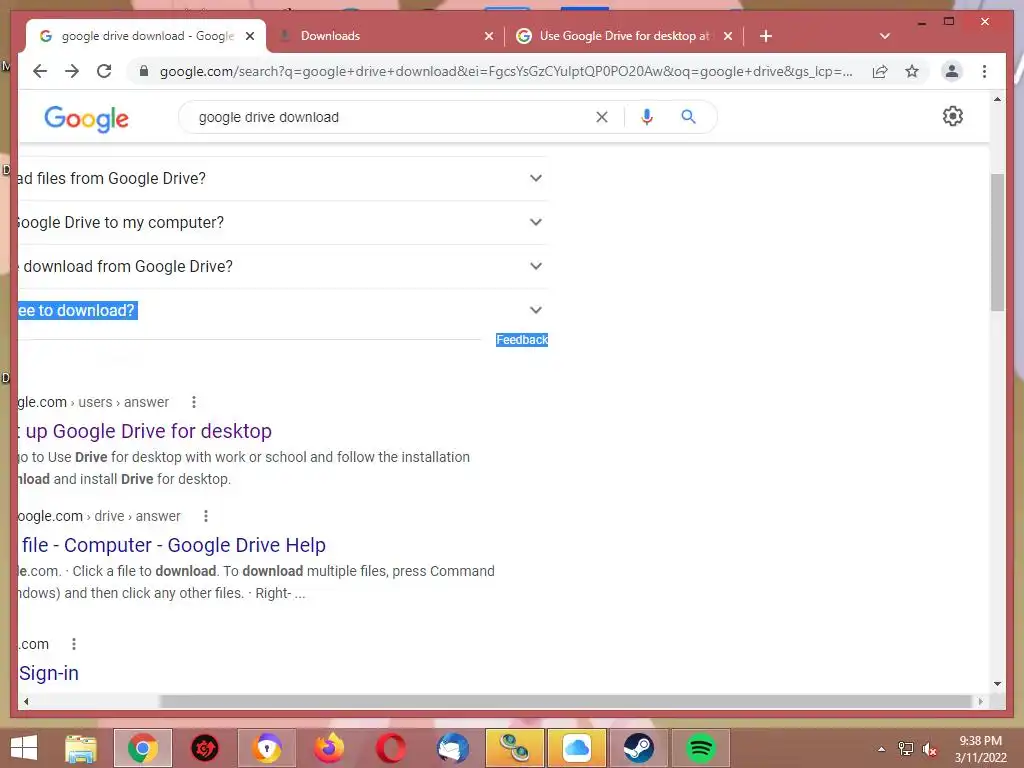Close the Use Google Drive for desktop tab
1024x768 pixels.
[728, 36]
